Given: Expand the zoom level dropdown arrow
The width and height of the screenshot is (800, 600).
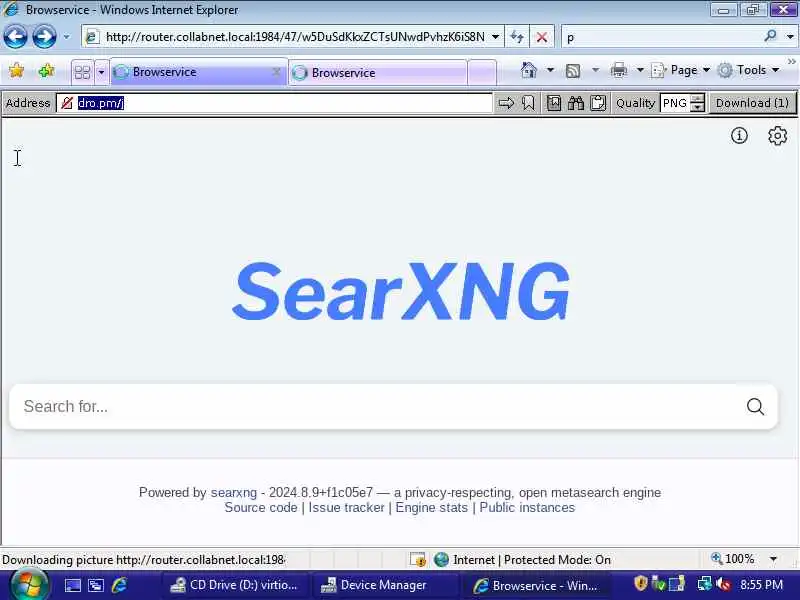Looking at the screenshot, I should coord(773,559).
